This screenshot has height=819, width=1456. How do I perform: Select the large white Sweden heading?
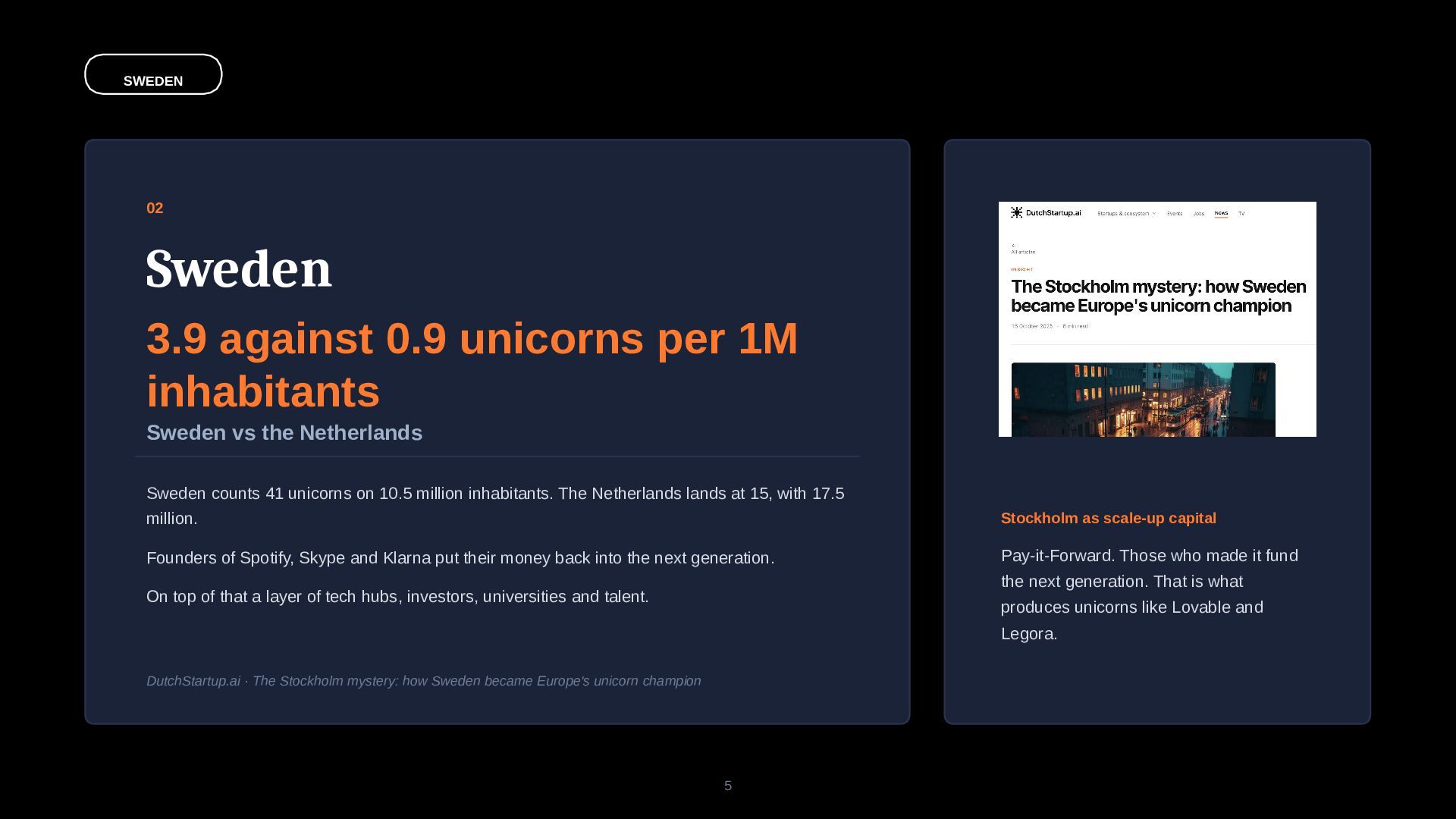(239, 268)
